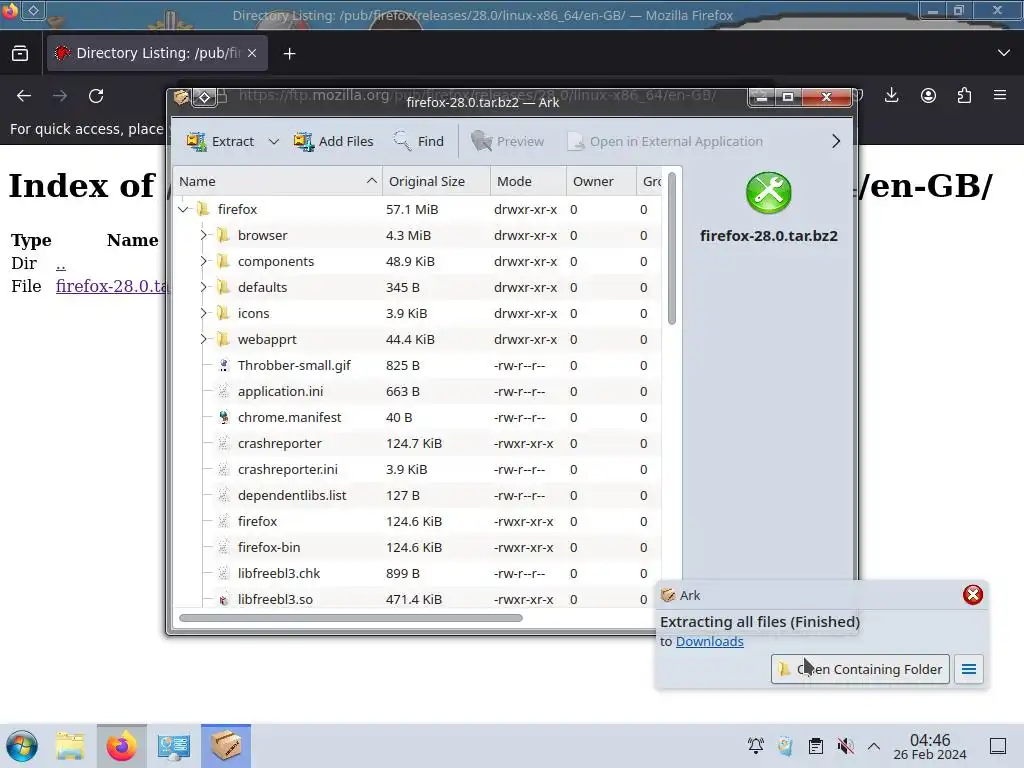Open the parent directory '..' link
Viewport: 1024px width, 768px height.
click(x=61, y=263)
